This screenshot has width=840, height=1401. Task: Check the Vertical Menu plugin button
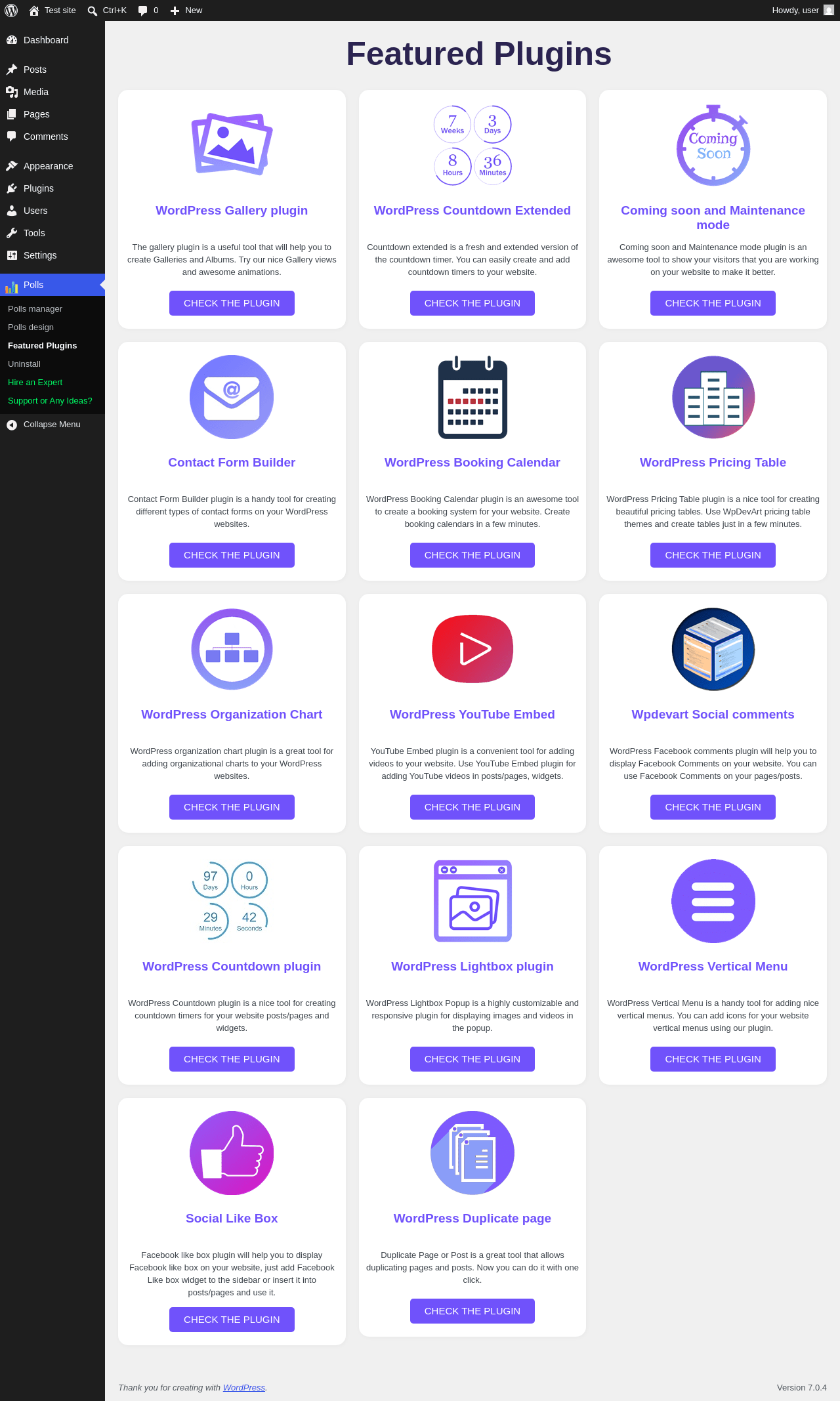point(713,1059)
